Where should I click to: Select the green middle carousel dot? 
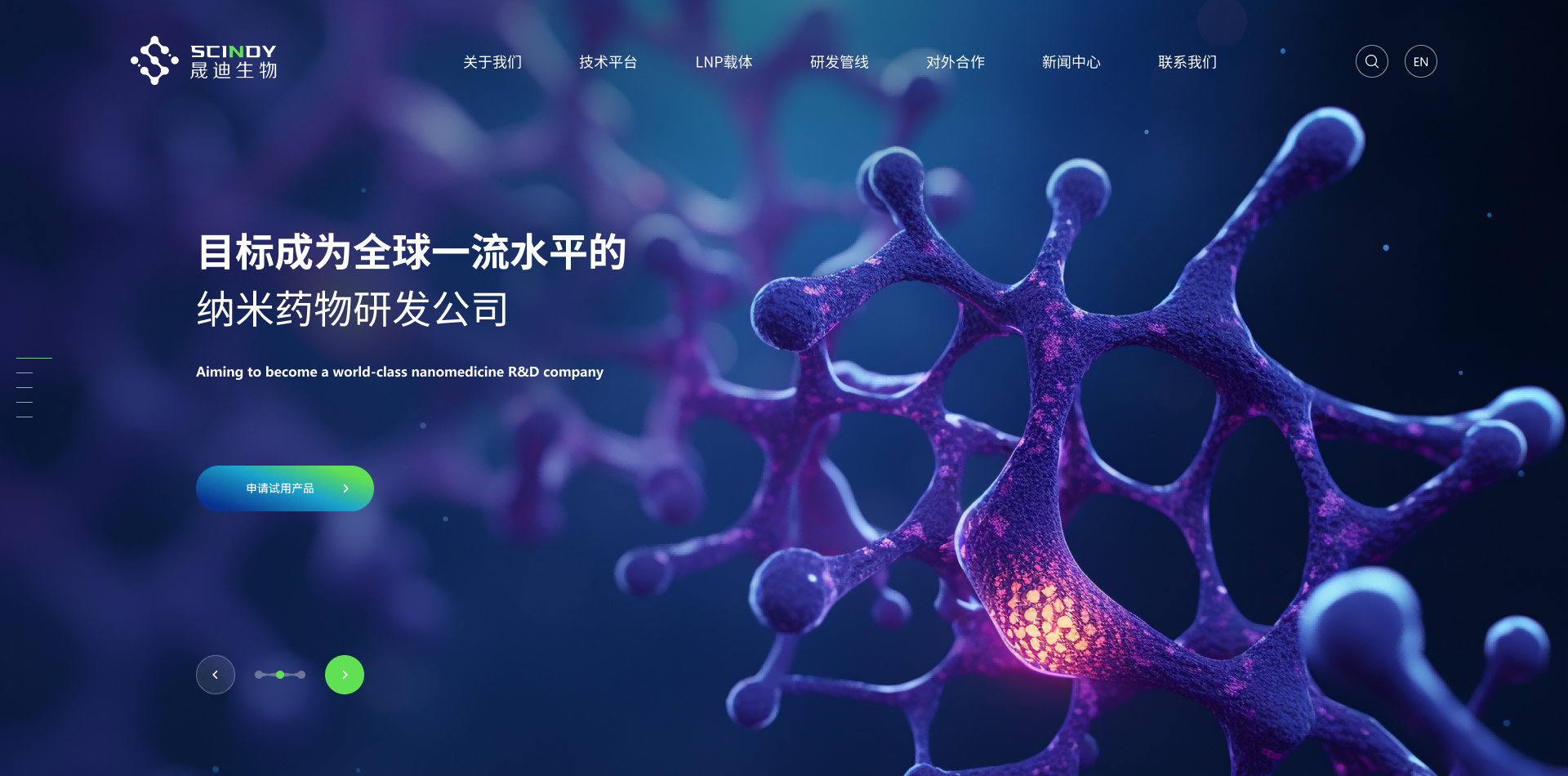pyautogui.click(x=280, y=675)
